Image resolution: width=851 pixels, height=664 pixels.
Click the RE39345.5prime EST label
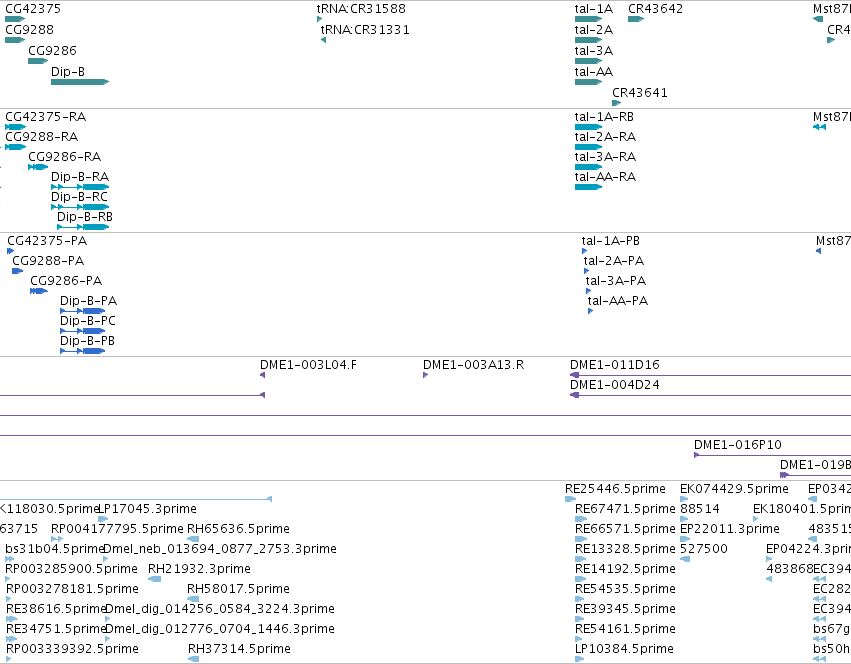pyautogui.click(x=625, y=609)
